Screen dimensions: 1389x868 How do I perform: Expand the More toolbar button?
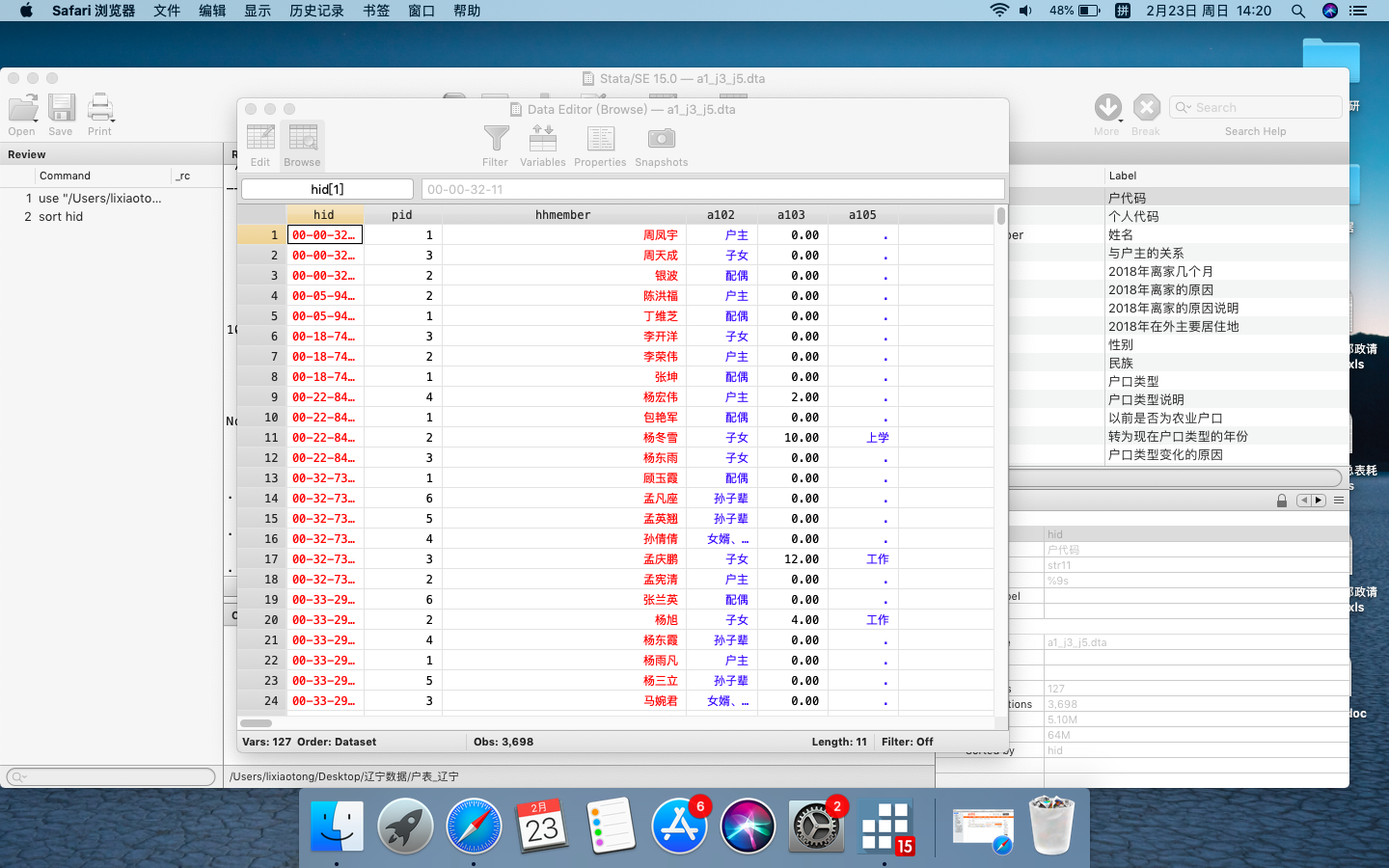tap(1107, 114)
